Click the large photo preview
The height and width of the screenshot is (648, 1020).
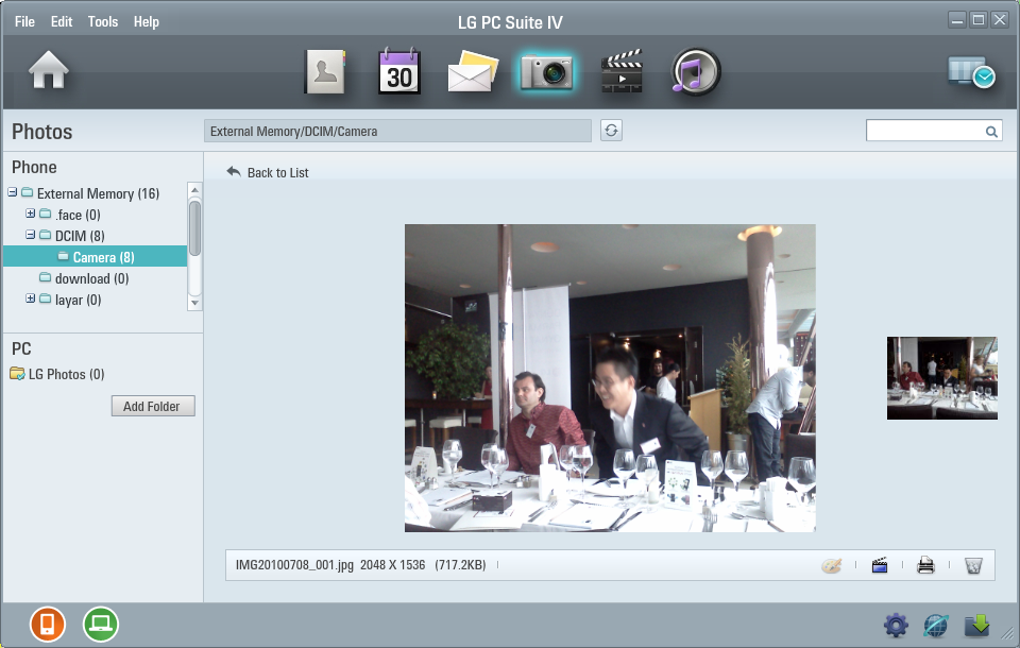(610, 378)
